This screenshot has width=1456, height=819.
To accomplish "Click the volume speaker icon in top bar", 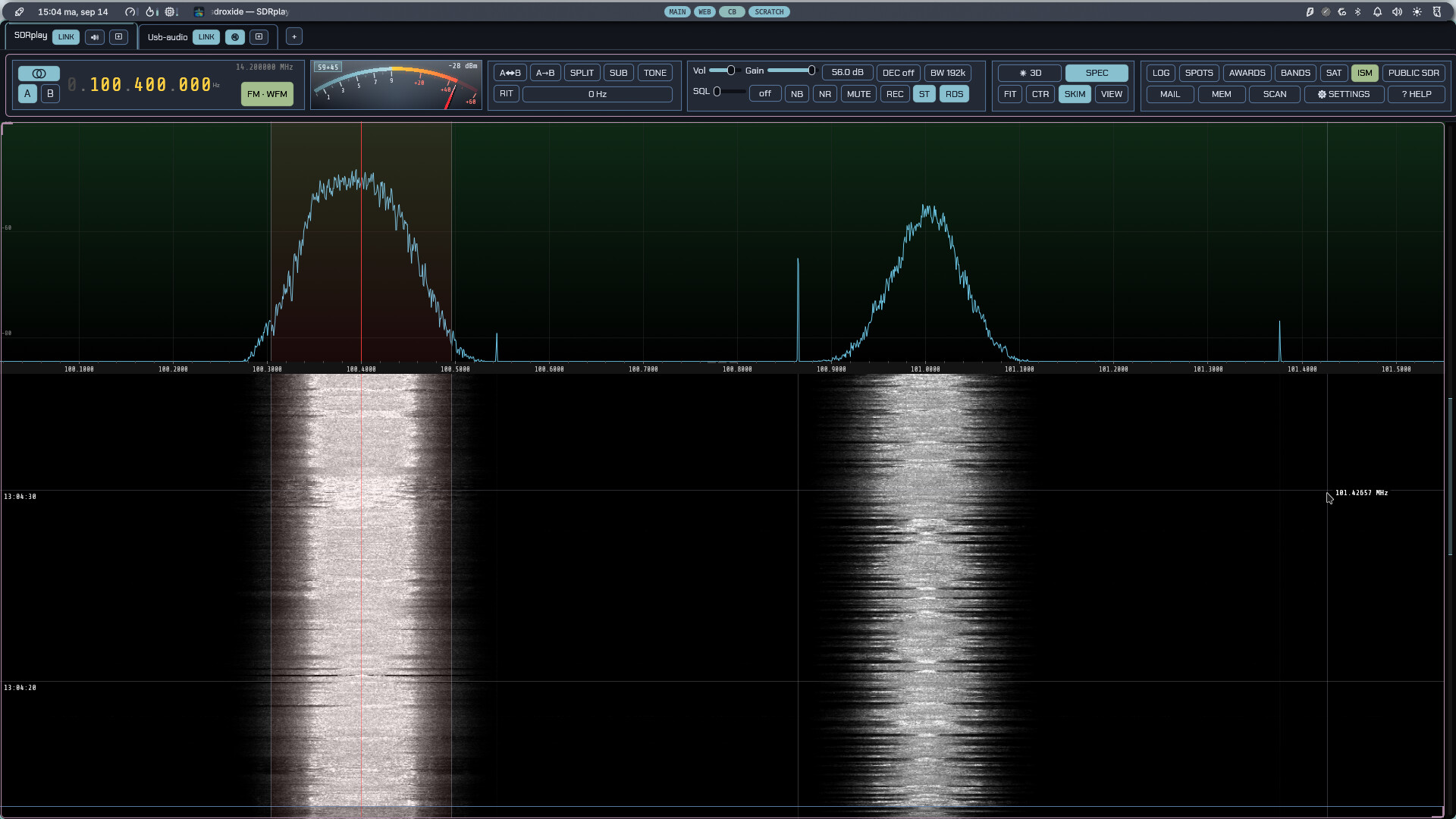I will [x=1397, y=12].
